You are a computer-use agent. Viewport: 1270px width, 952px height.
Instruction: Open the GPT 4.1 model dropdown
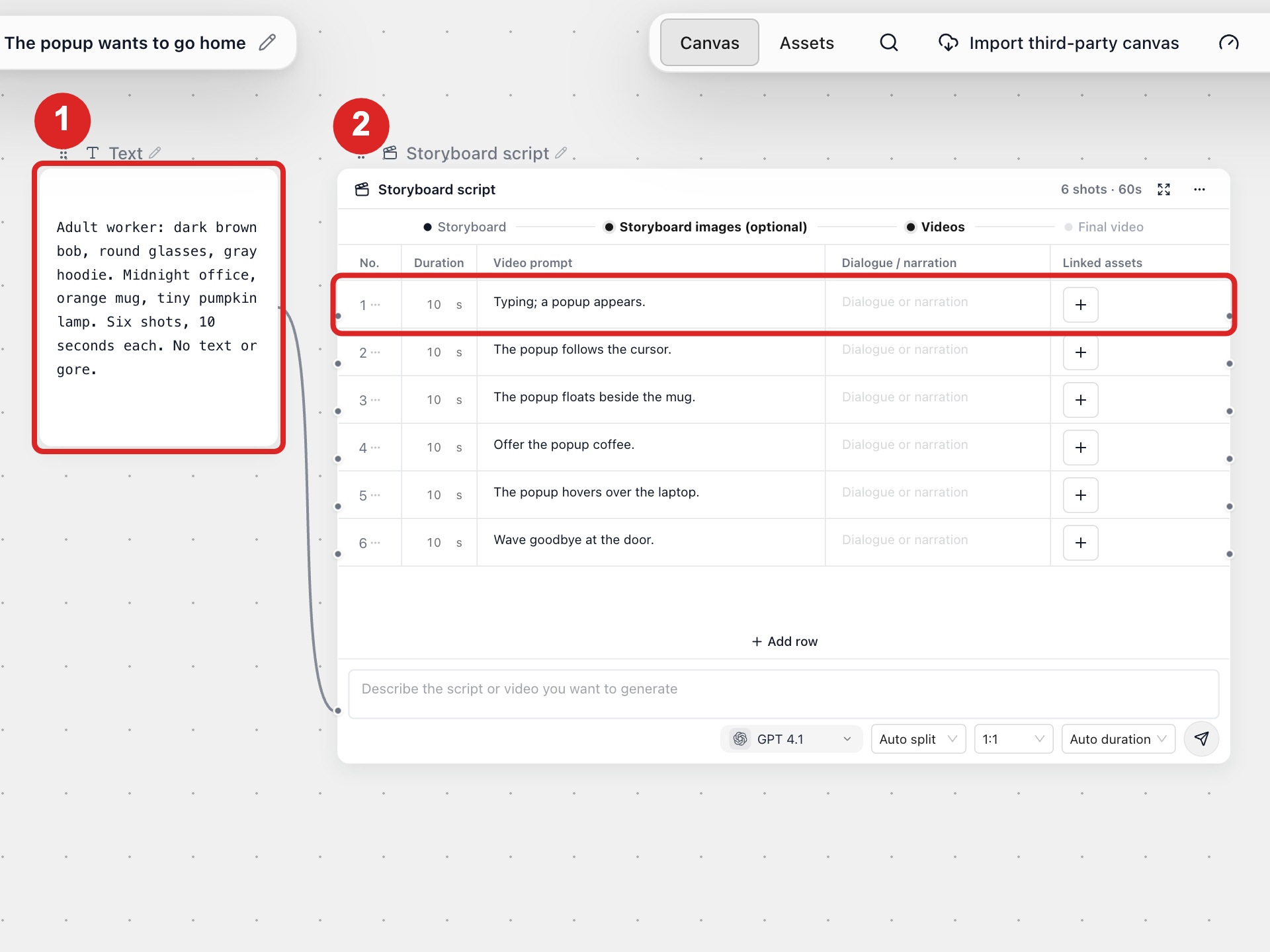pos(791,739)
